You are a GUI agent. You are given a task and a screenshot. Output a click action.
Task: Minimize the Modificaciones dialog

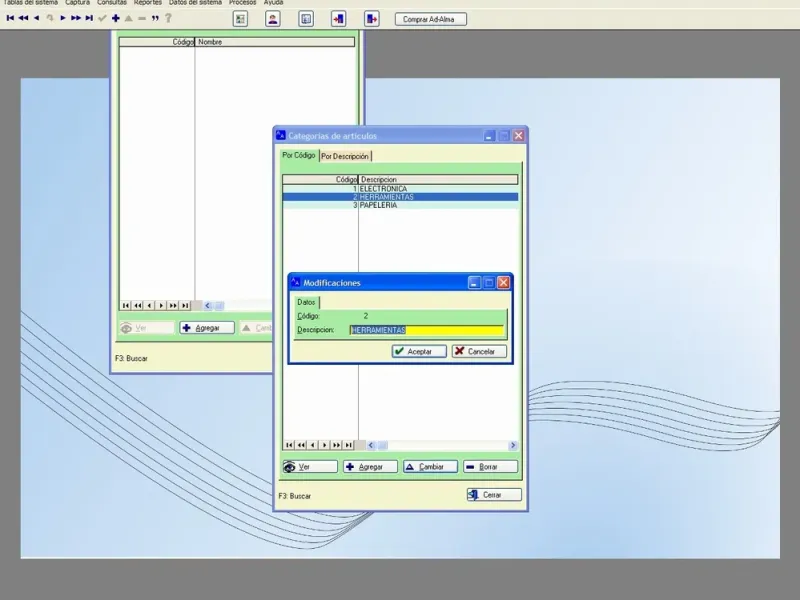coord(474,283)
